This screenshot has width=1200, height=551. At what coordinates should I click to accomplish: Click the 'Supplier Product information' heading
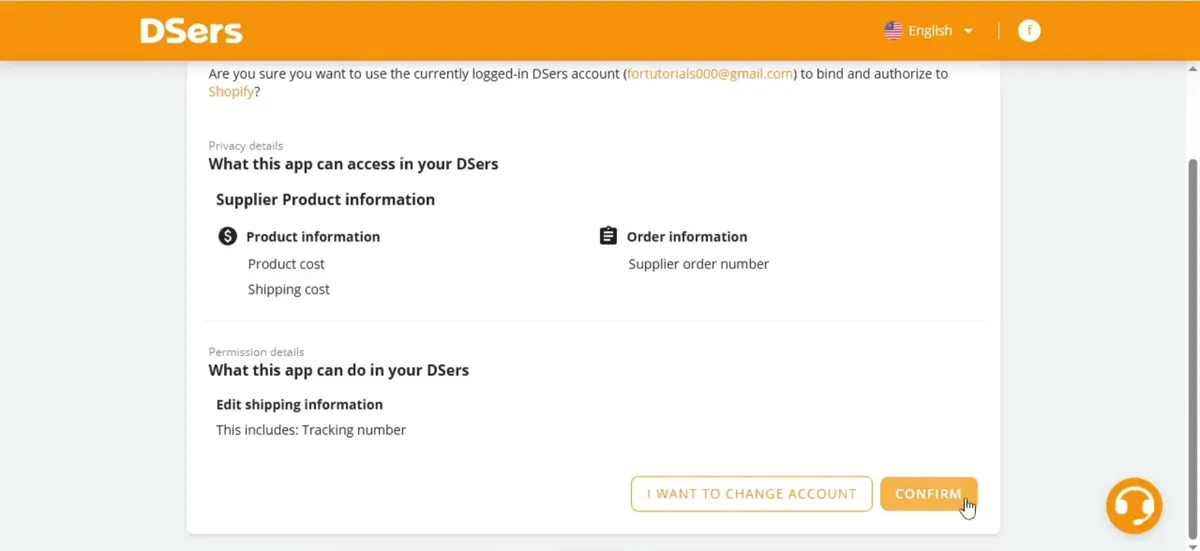tap(325, 199)
